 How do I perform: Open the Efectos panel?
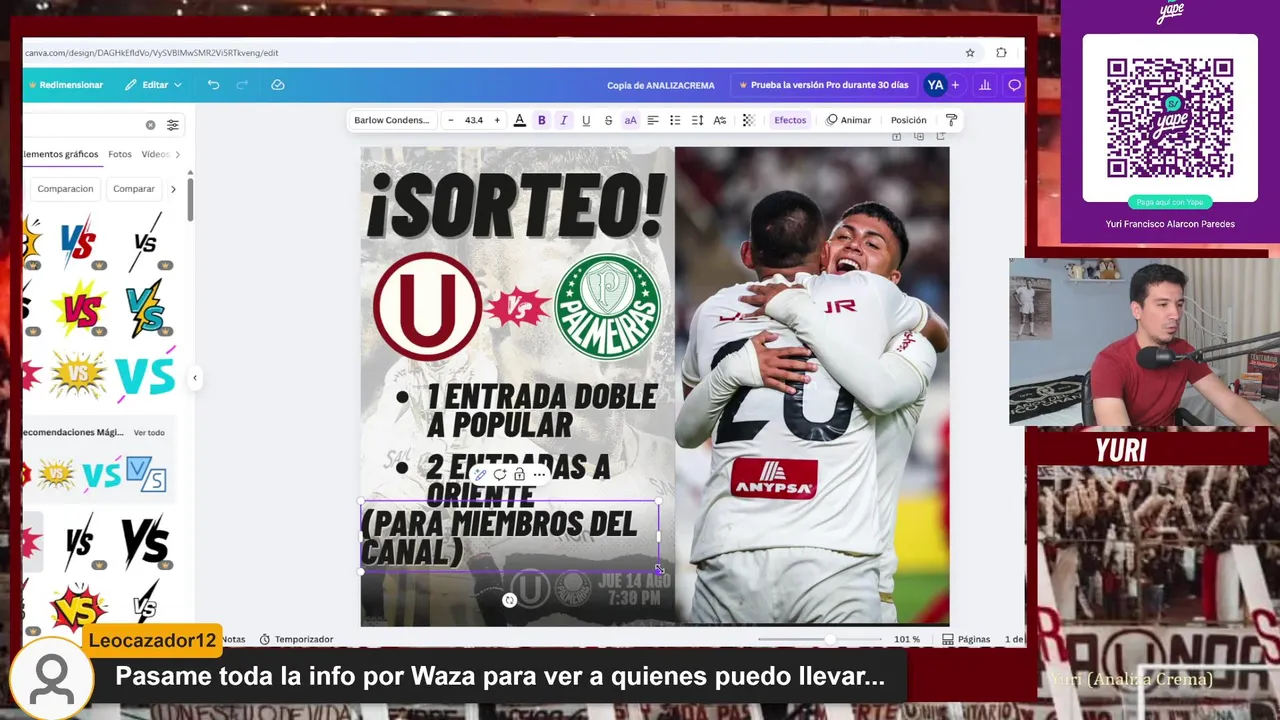[x=790, y=120]
